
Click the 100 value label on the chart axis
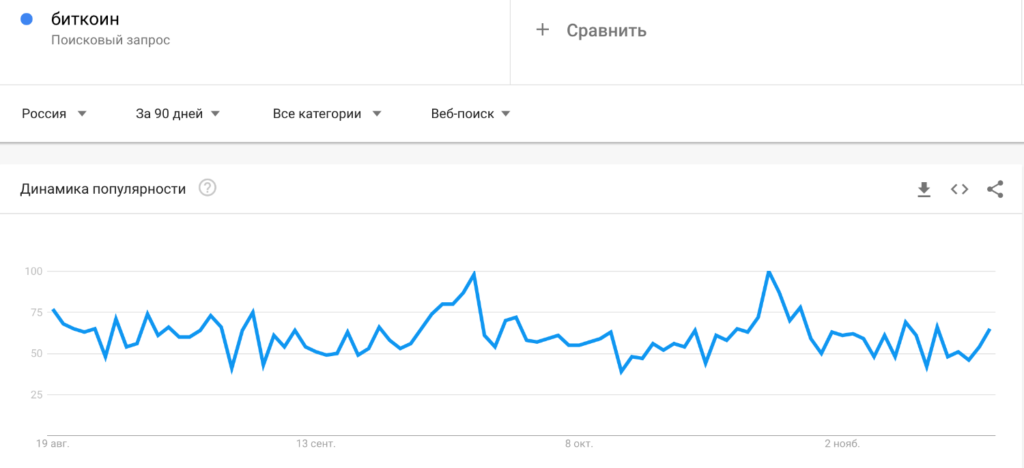[x=33, y=271]
